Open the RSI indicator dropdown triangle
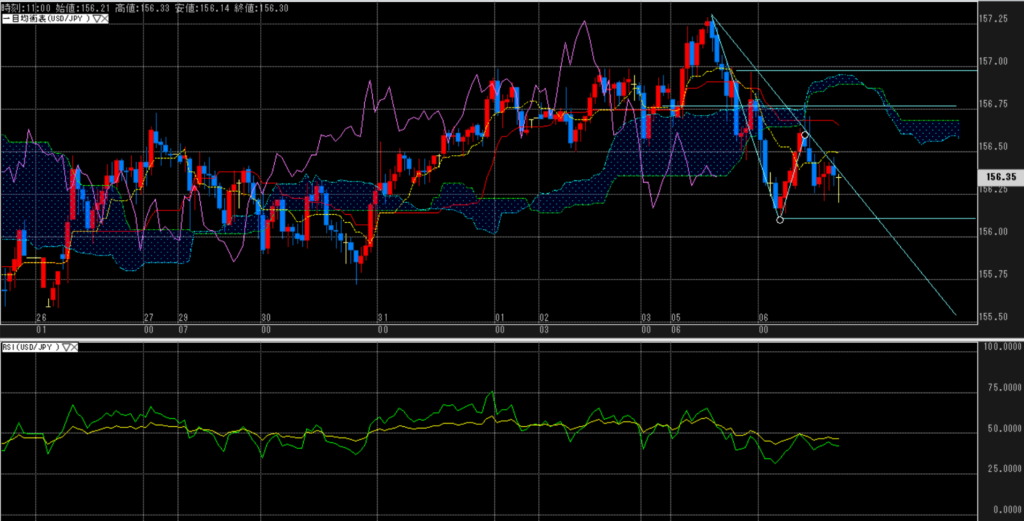 (67, 347)
